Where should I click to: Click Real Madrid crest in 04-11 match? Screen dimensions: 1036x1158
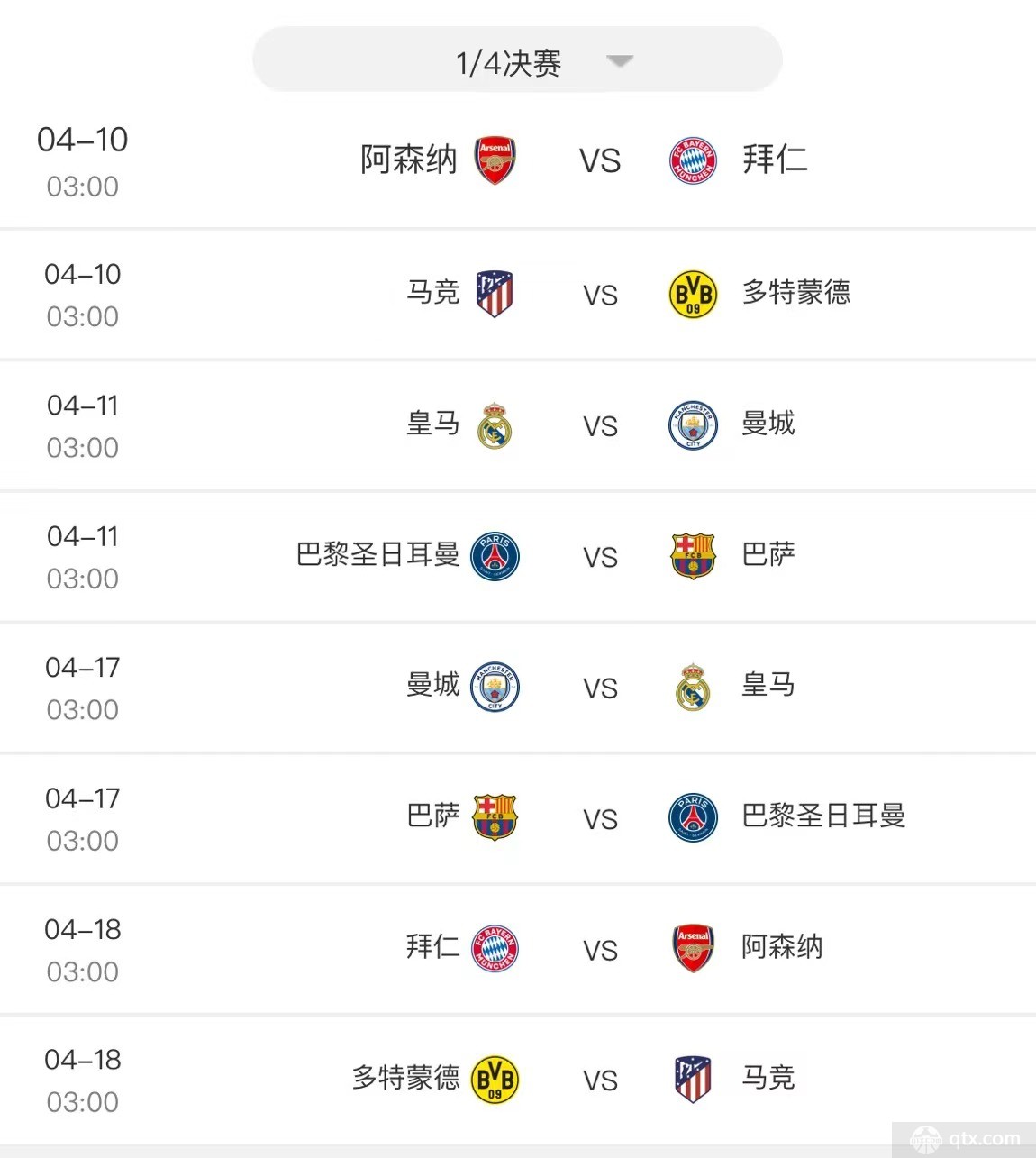click(495, 424)
